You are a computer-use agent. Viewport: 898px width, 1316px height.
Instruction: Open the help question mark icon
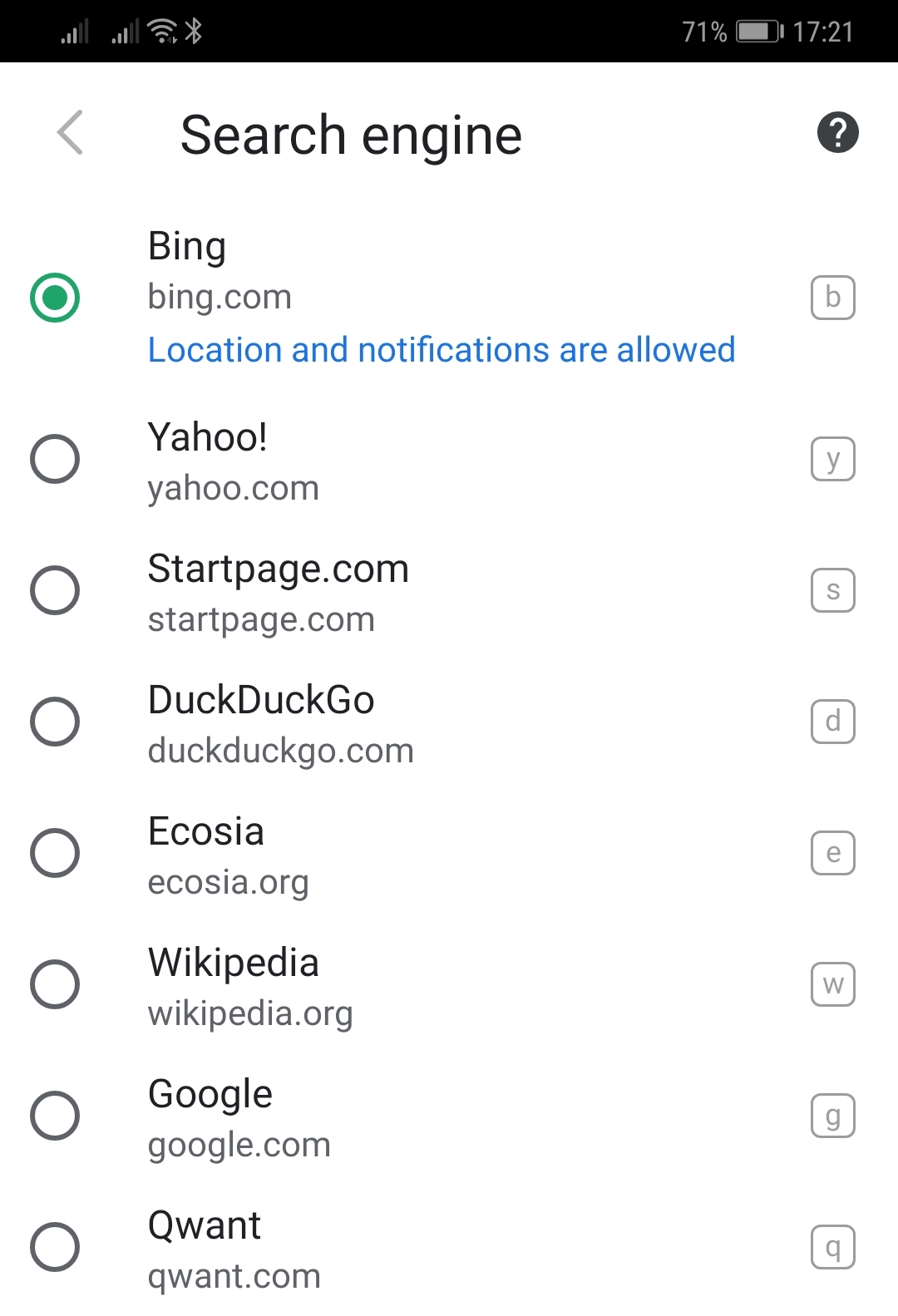pyautogui.click(x=837, y=133)
